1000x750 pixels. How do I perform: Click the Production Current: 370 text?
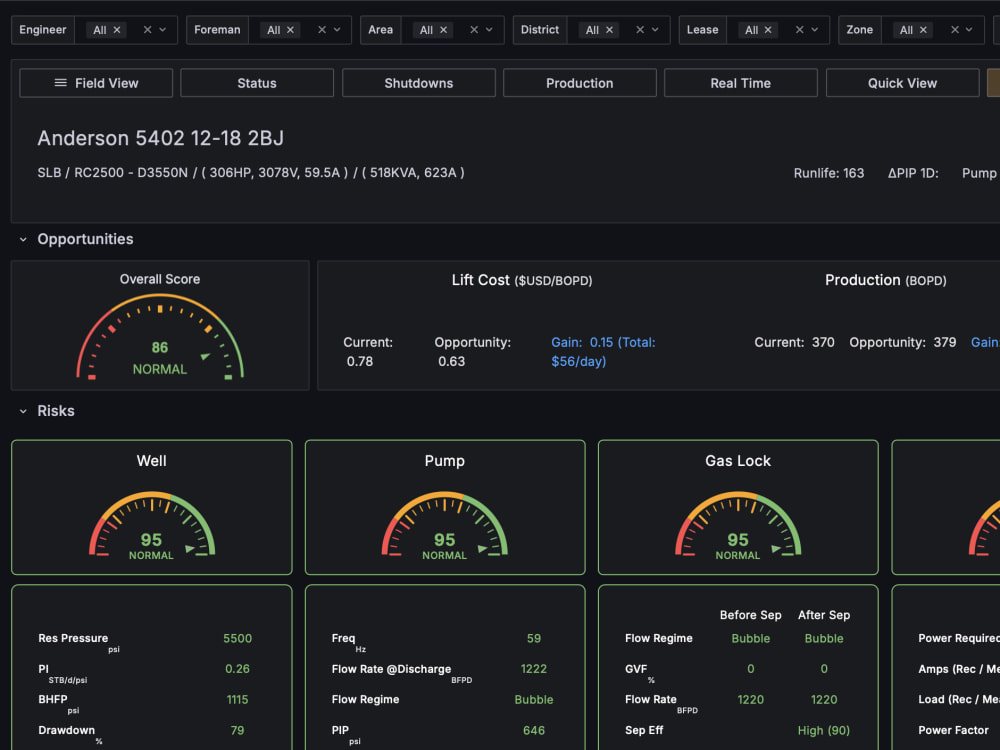794,342
